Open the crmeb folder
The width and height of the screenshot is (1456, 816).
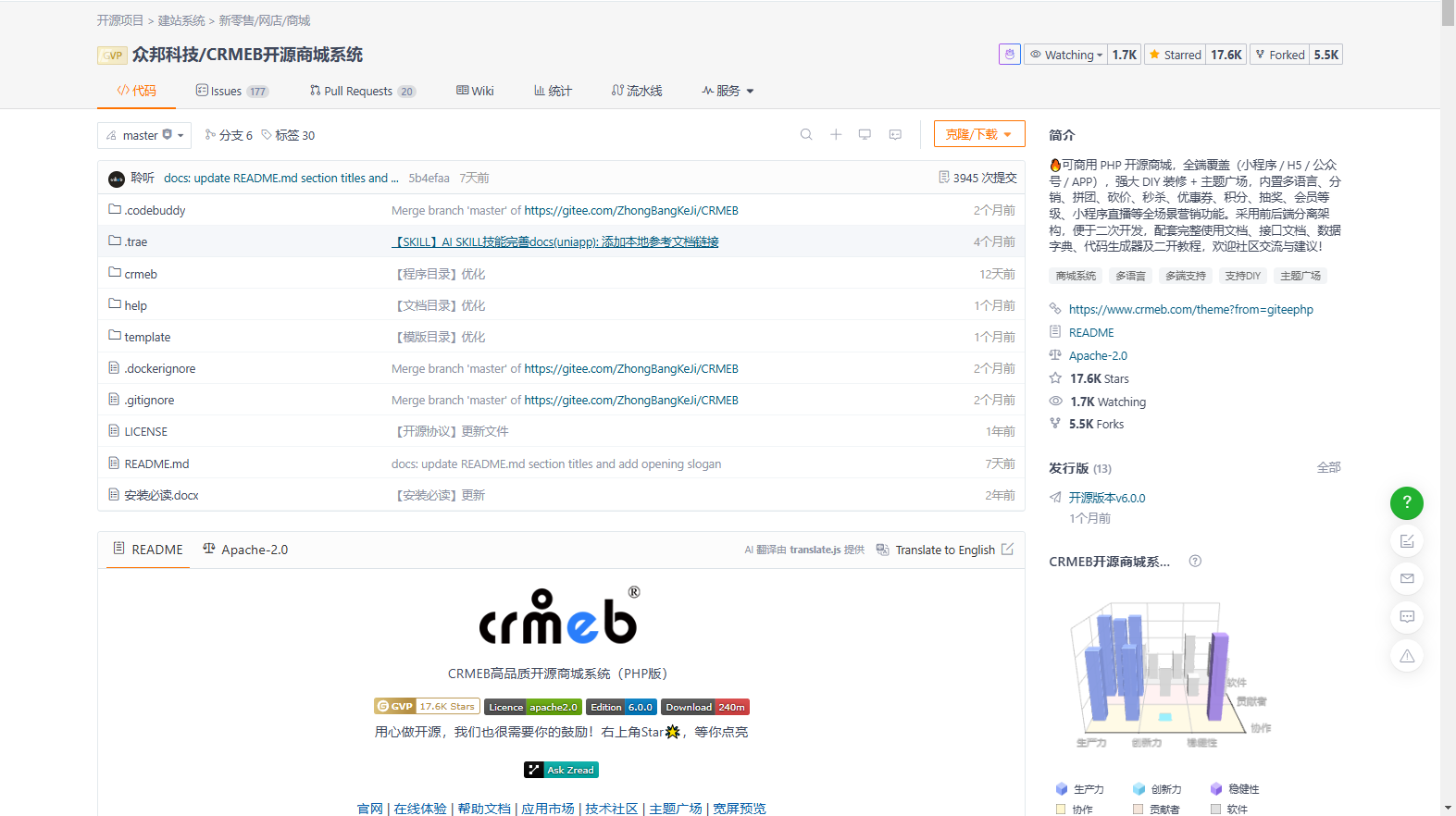click(x=141, y=274)
